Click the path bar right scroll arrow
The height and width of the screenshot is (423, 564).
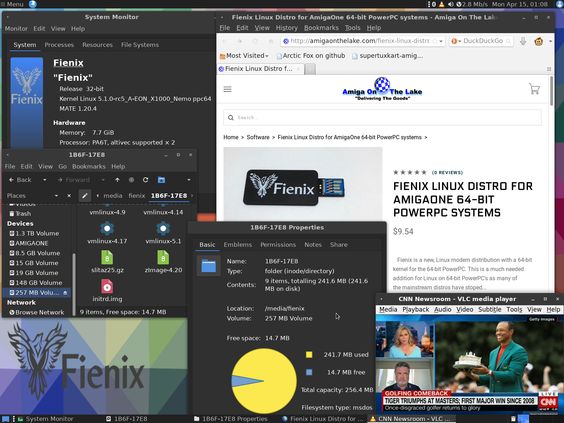192,196
